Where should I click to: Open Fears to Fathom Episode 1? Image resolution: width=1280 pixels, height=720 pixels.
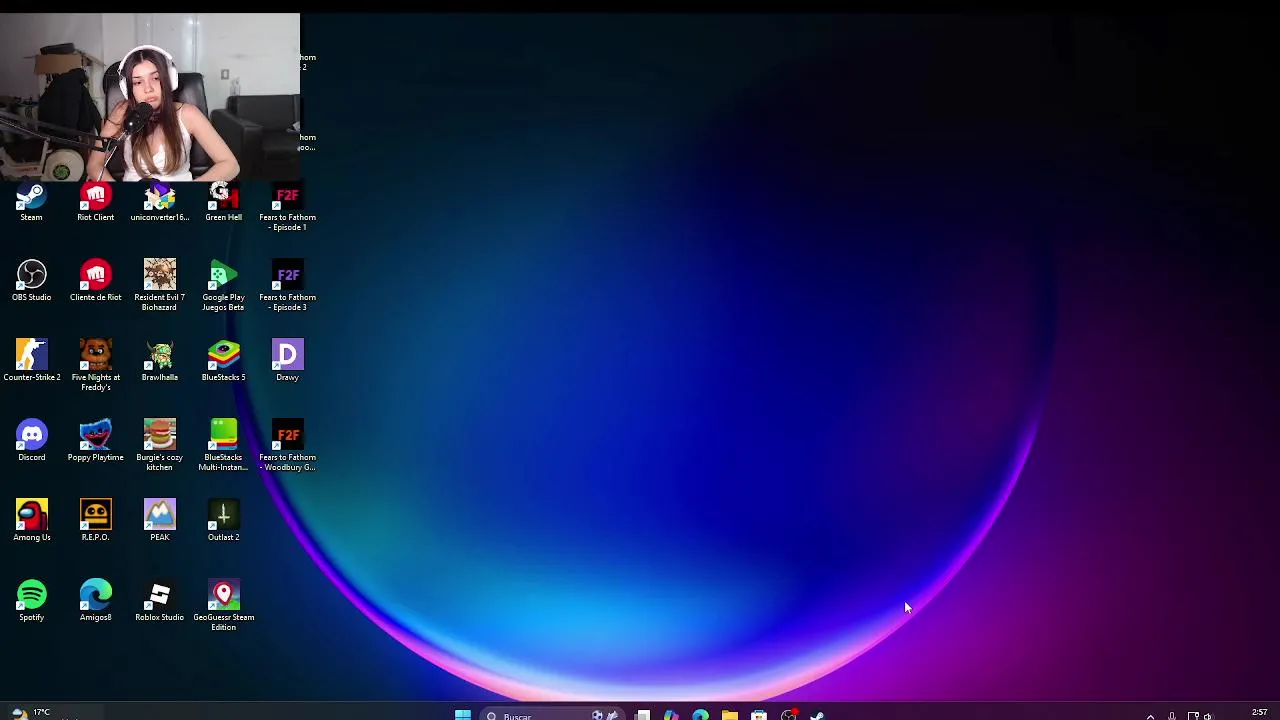[287, 206]
